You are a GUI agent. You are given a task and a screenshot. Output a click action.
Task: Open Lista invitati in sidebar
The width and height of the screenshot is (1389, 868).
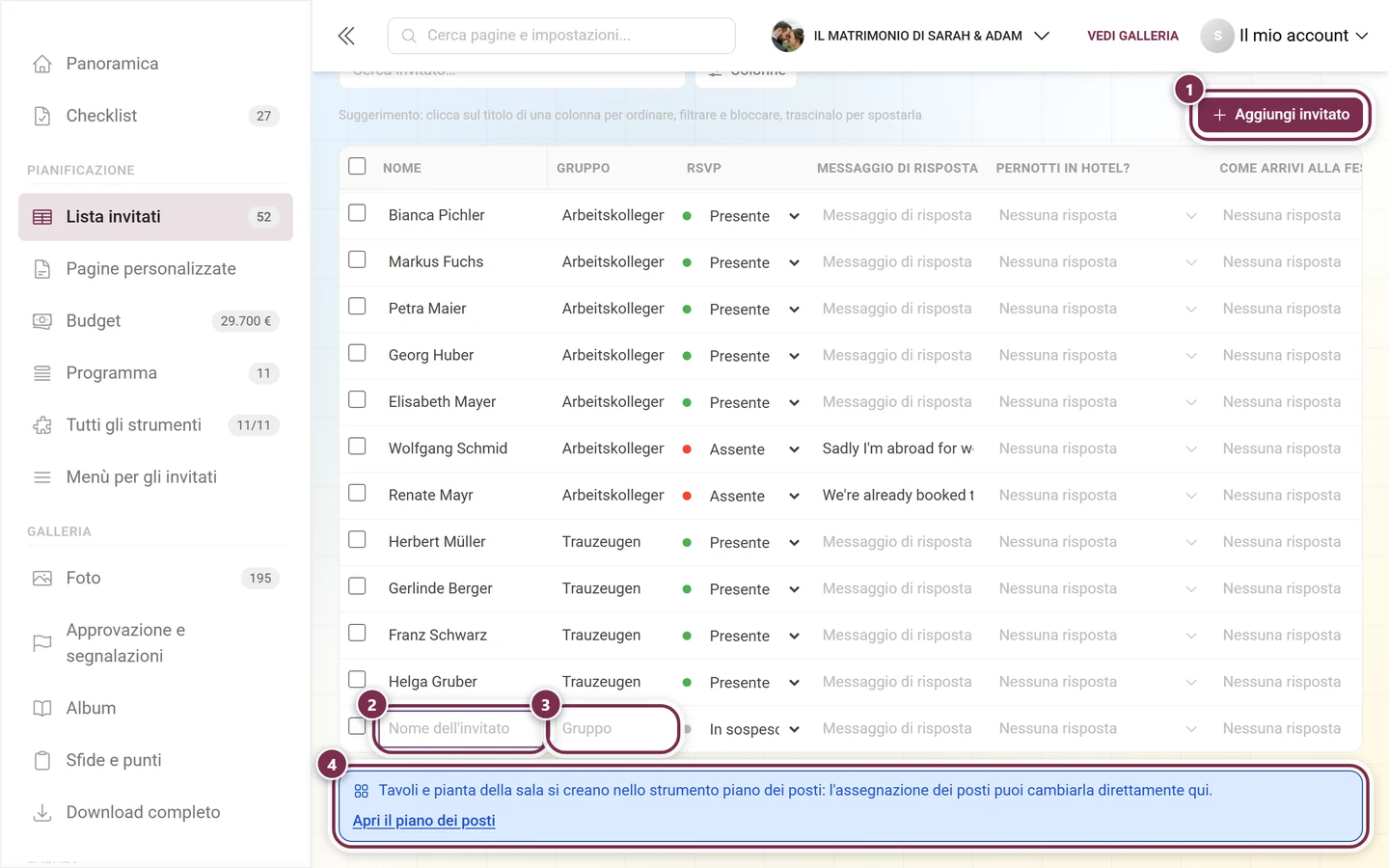(155, 217)
